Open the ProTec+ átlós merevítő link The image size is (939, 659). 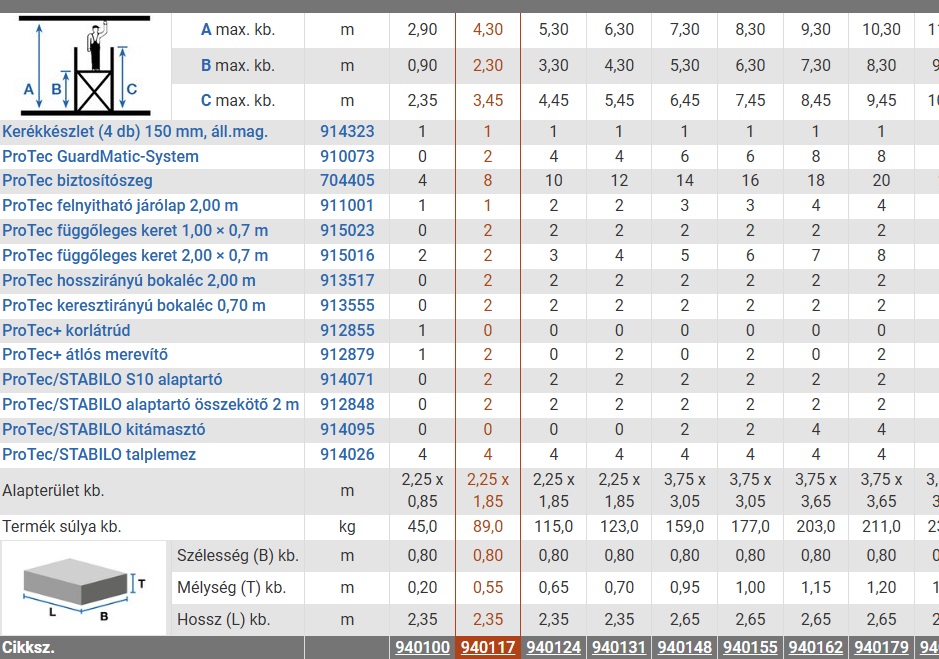(x=85, y=354)
